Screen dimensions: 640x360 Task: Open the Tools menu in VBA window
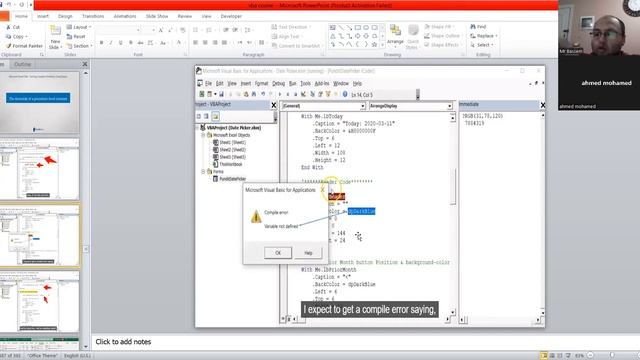(x=305, y=83)
